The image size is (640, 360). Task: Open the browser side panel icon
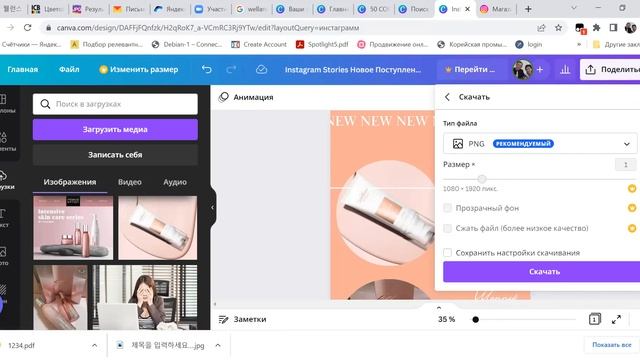tap(613, 28)
